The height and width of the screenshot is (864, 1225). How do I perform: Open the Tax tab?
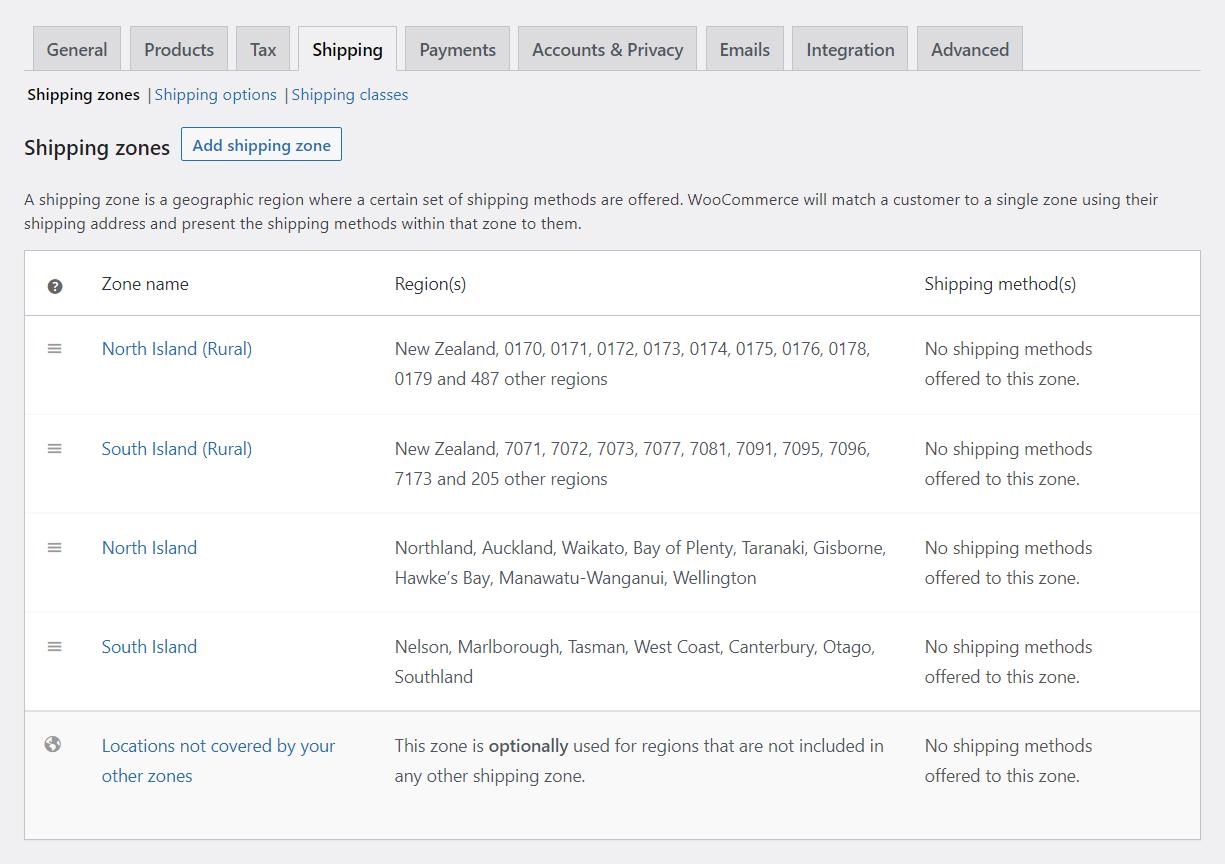263,50
